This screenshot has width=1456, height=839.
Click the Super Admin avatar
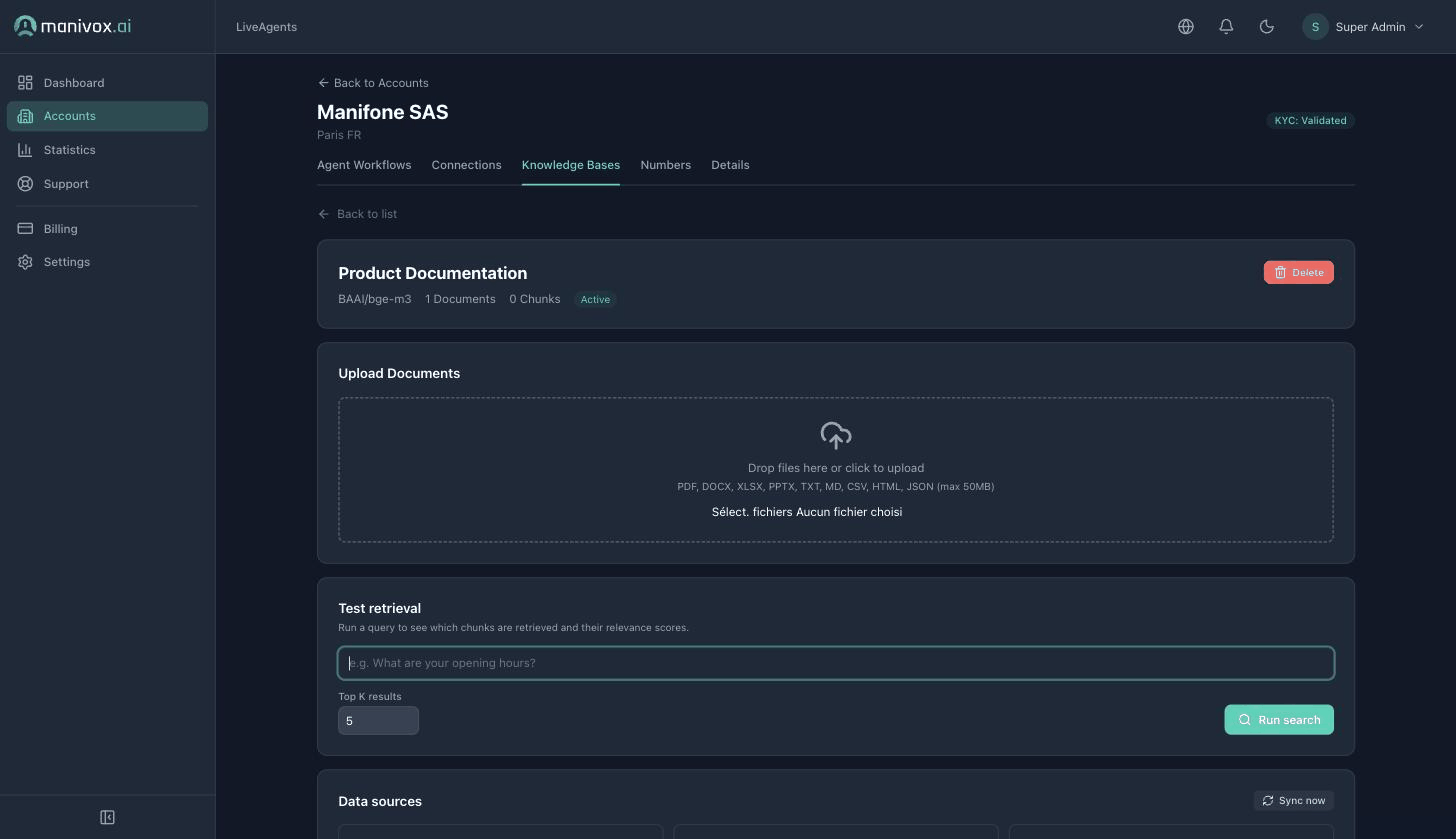(1315, 27)
